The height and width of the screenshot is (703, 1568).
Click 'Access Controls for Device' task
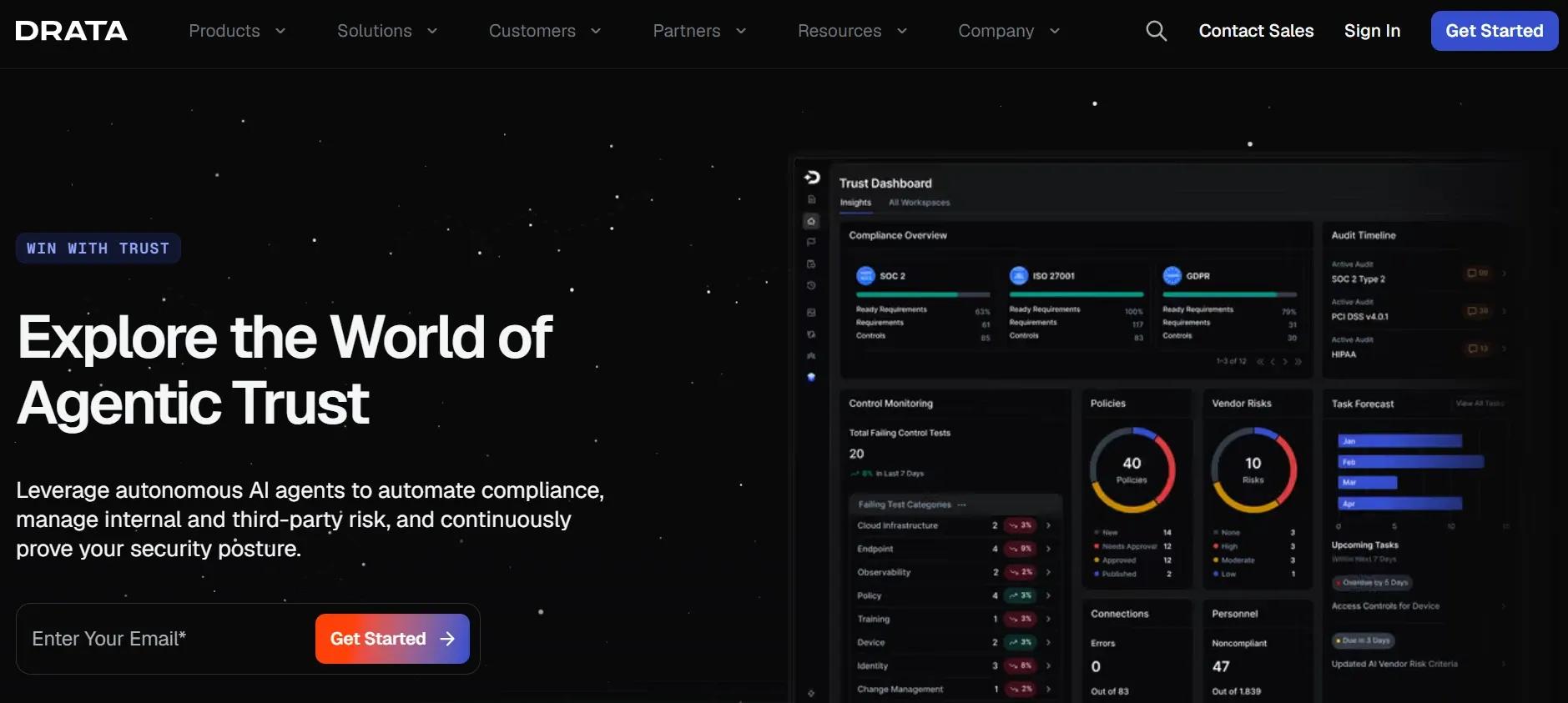[1385, 606]
